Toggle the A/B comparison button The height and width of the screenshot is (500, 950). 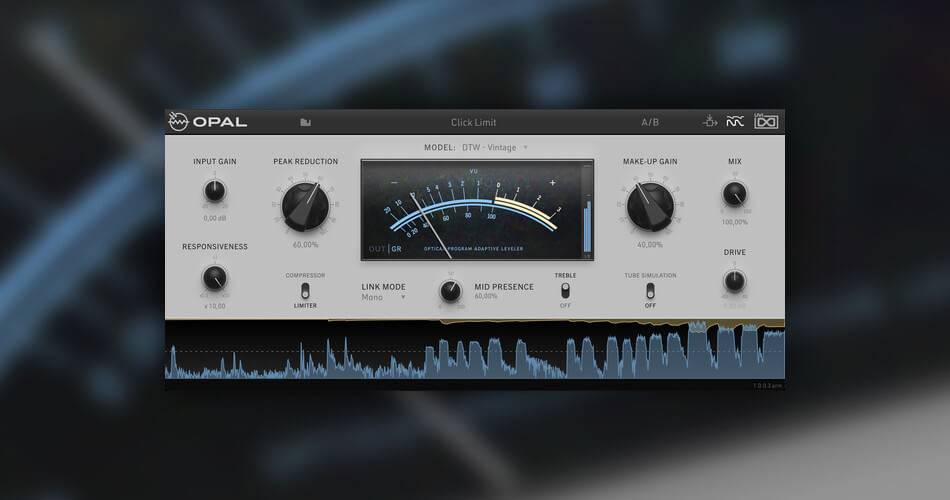pos(649,122)
